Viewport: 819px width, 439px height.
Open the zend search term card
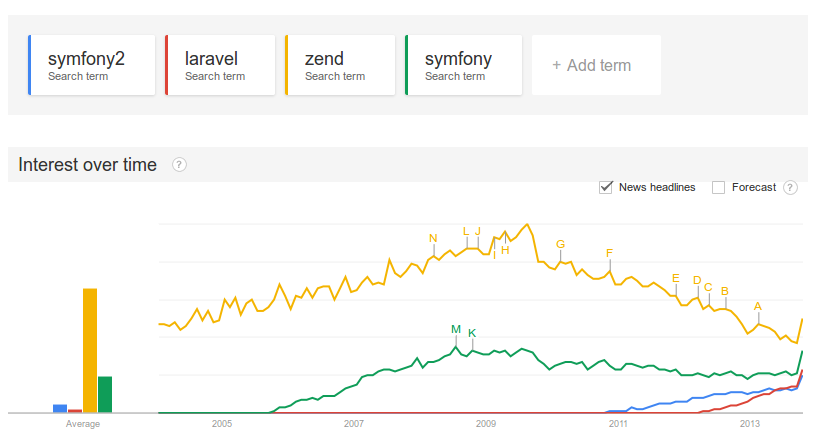[340, 65]
